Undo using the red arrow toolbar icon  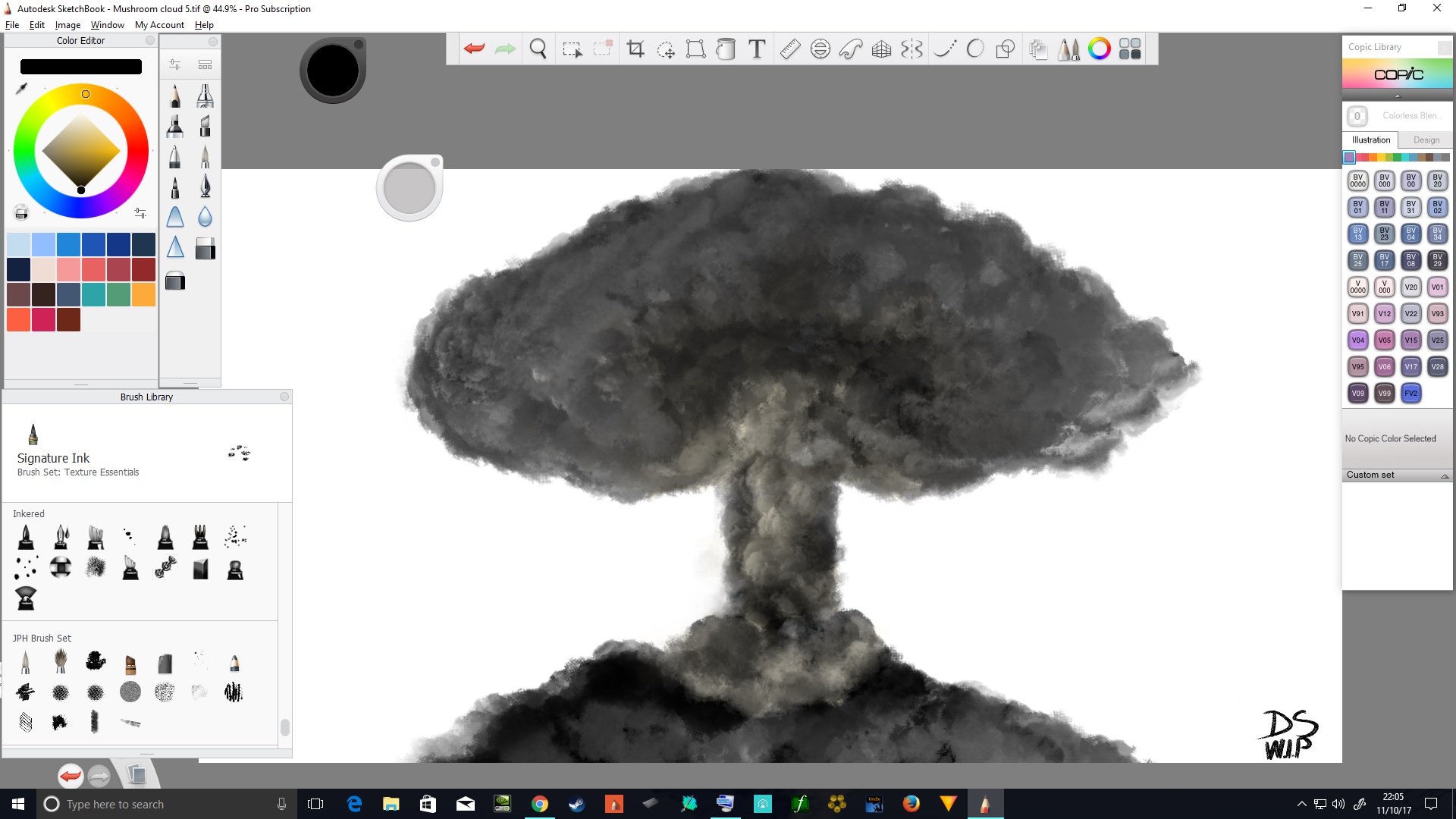coord(474,49)
